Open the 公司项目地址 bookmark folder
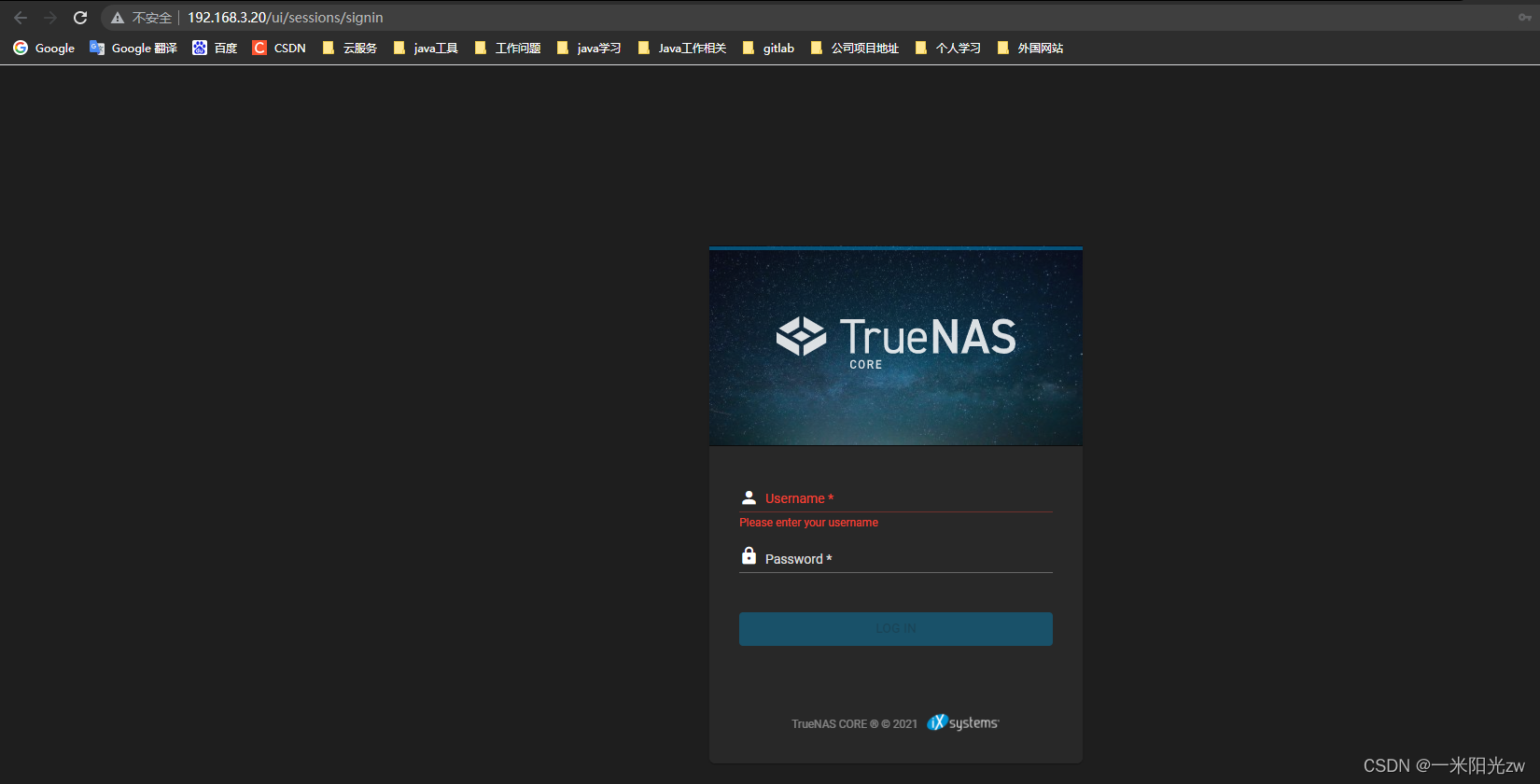This screenshot has width=1540, height=784. (x=854, y=48)
